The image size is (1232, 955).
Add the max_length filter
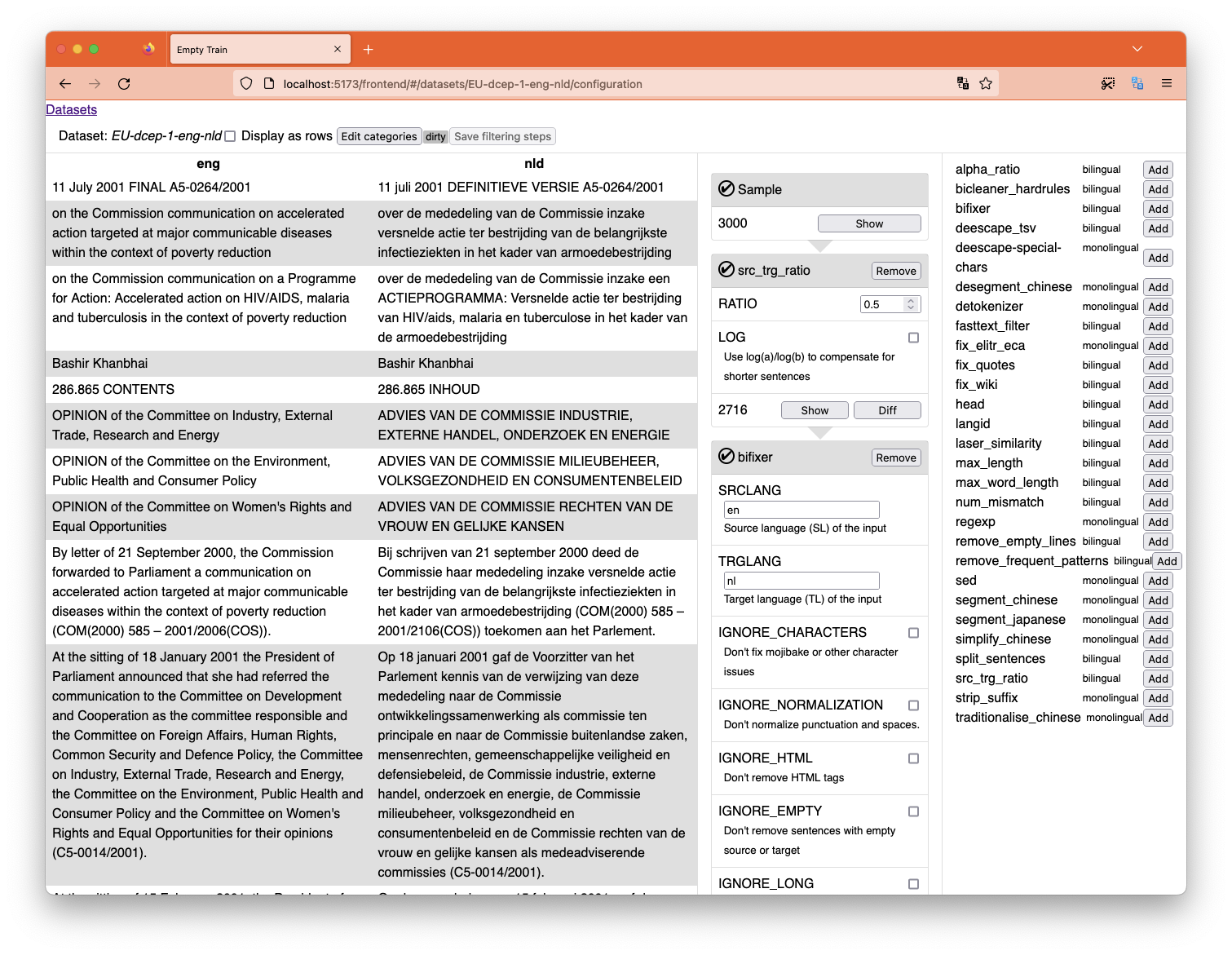click(x=1158, y=463)
